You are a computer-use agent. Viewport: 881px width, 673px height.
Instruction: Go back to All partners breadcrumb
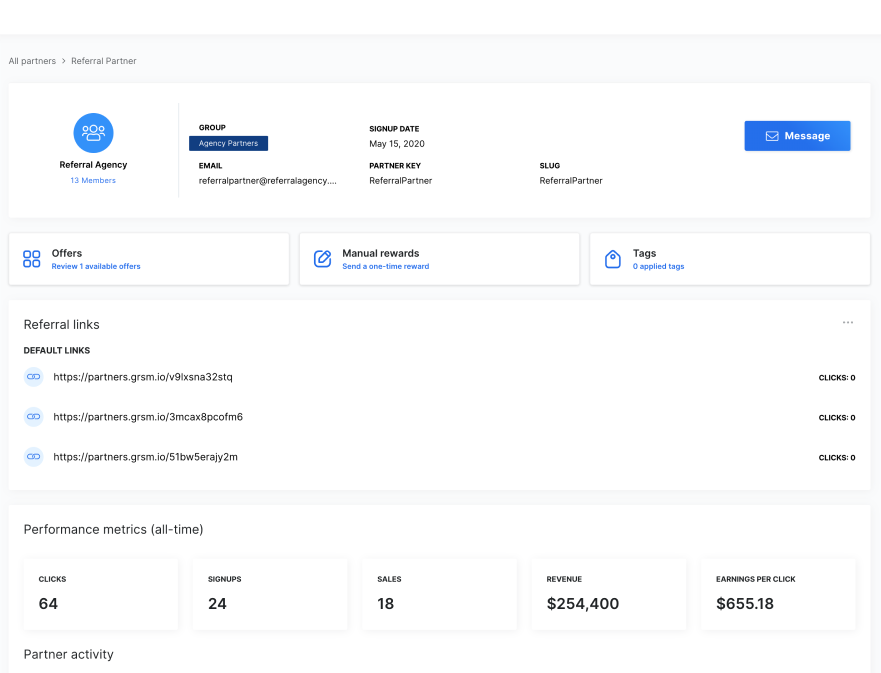point(32,61)
